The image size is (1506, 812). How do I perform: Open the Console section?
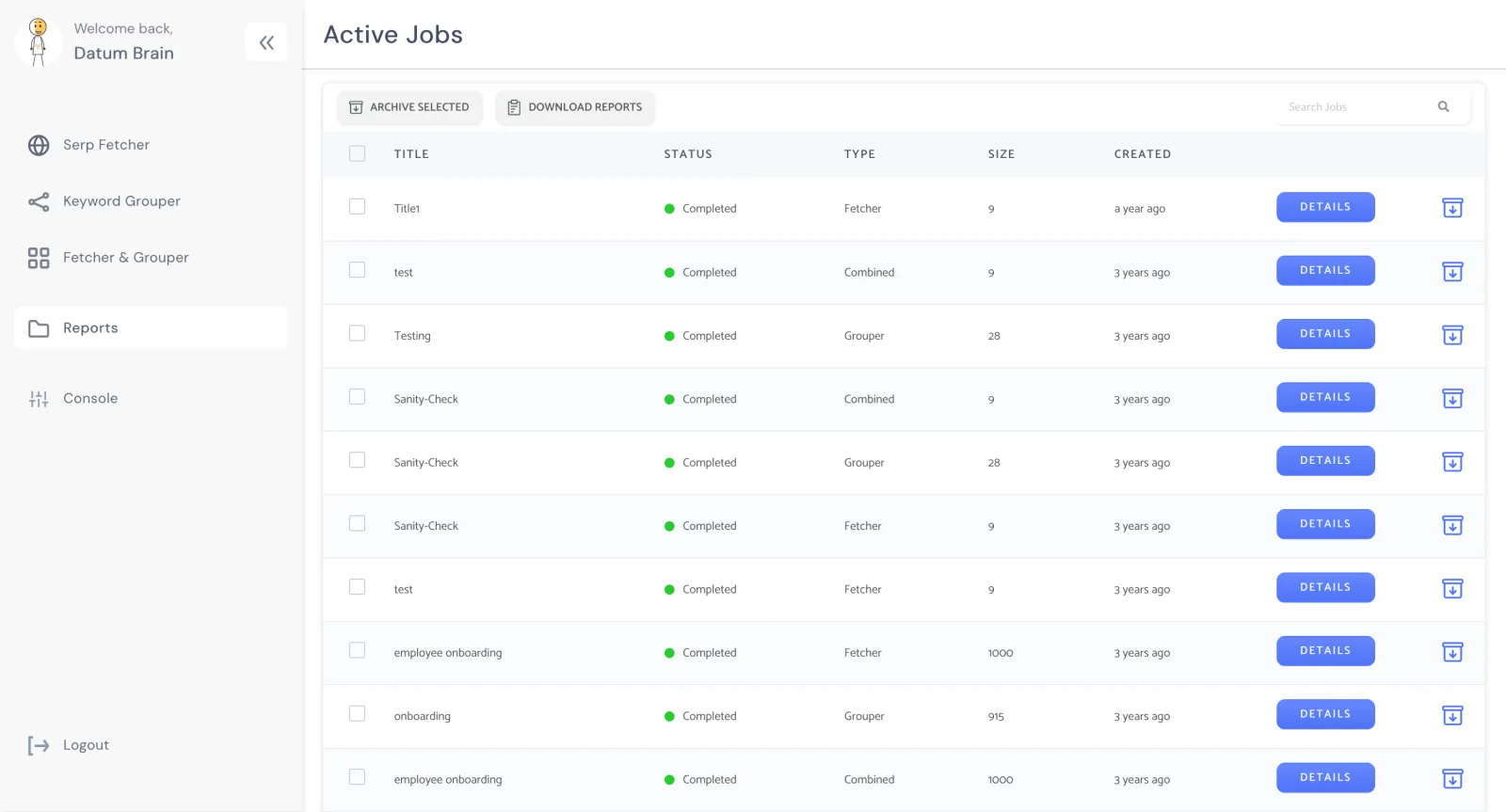click(151, 399)
